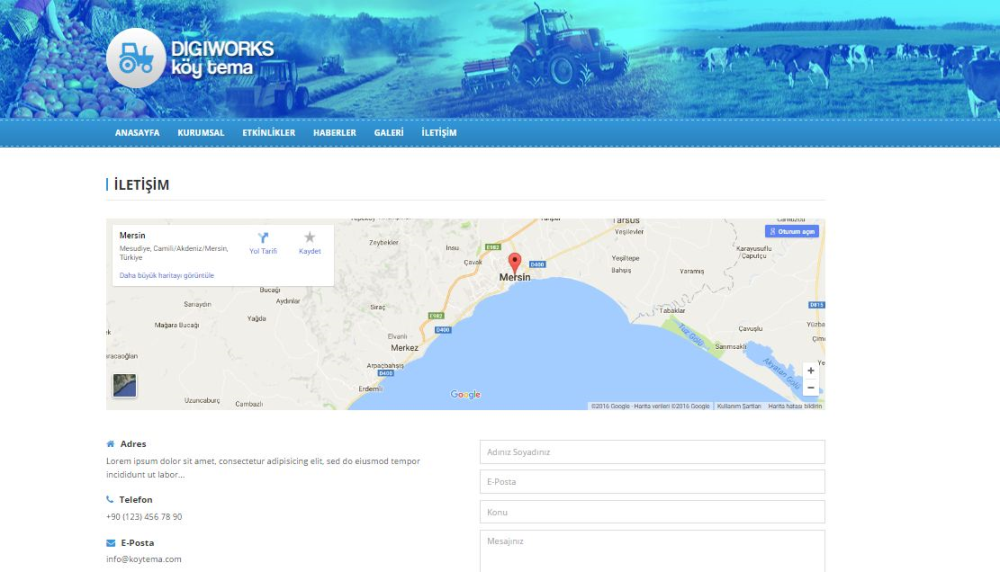The width and height of the screenshot is (1000, 572).
Task: Click the Yol Tarifi directions icon
Action: (x=263, y=238)
